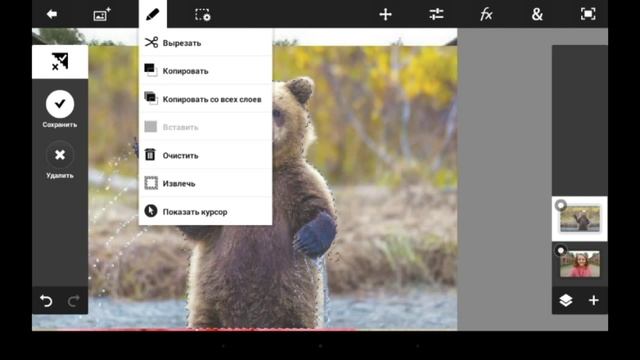Open the adjustments sliders icon
The image size is (640, 360).
[436, 15]
